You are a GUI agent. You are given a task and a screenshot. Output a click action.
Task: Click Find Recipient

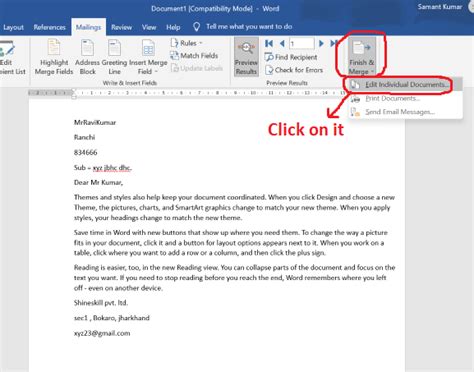tap(291, 57)
